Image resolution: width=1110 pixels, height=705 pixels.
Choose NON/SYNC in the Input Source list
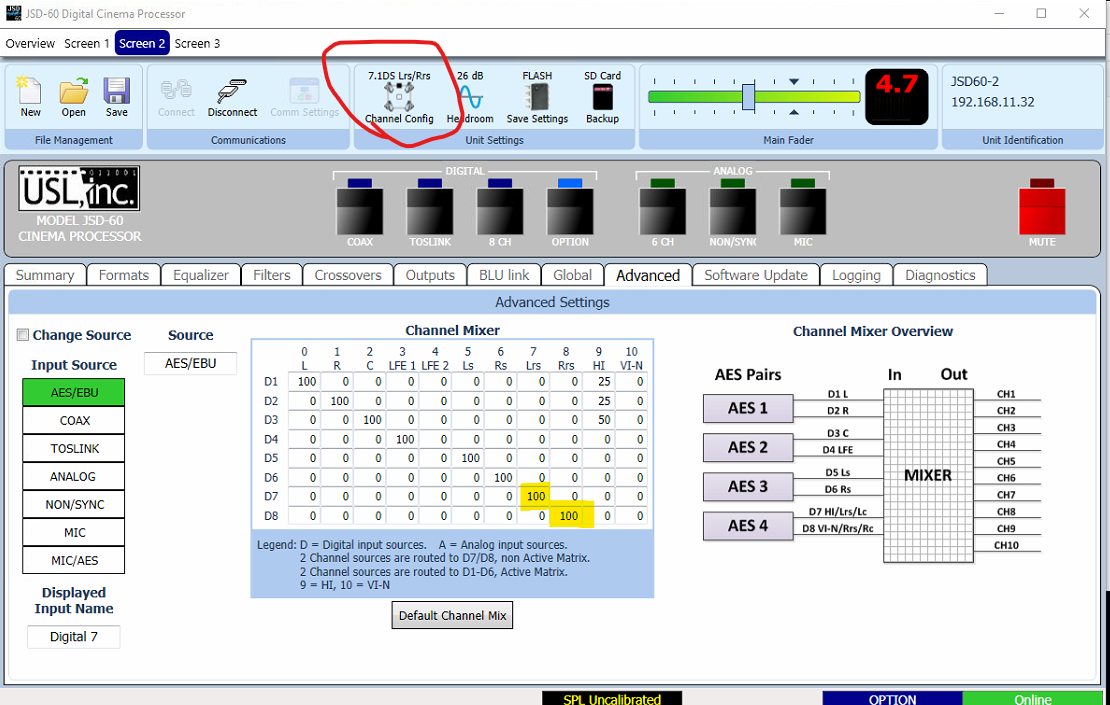[x=74, y=504]
